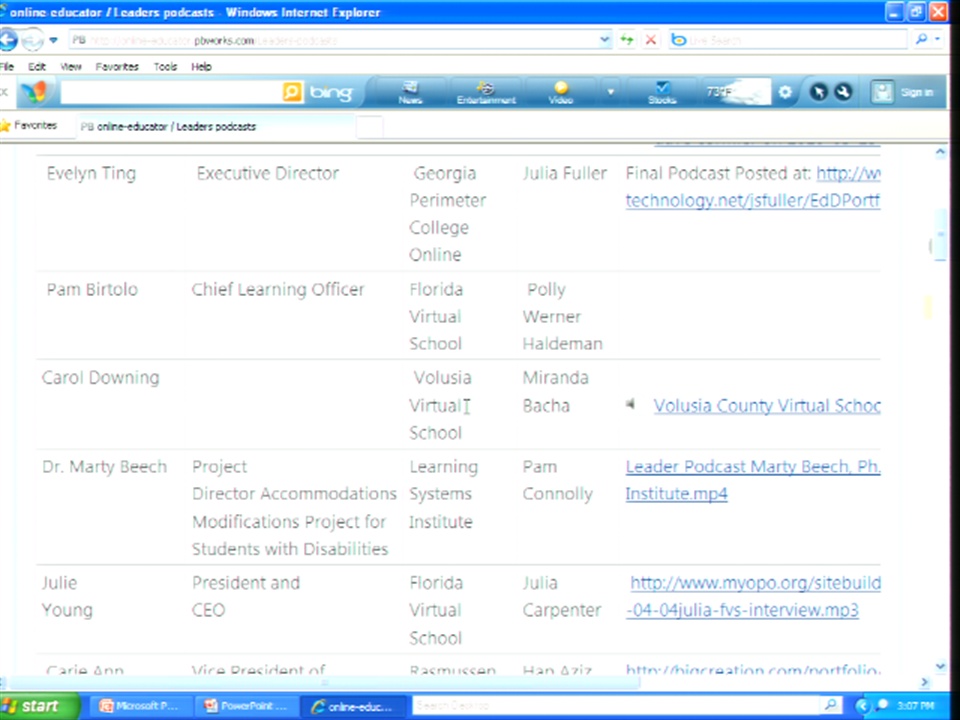Screen dimensions: 960x720
Task: Click the Search Desktop magnifier button
Action: 831,705
